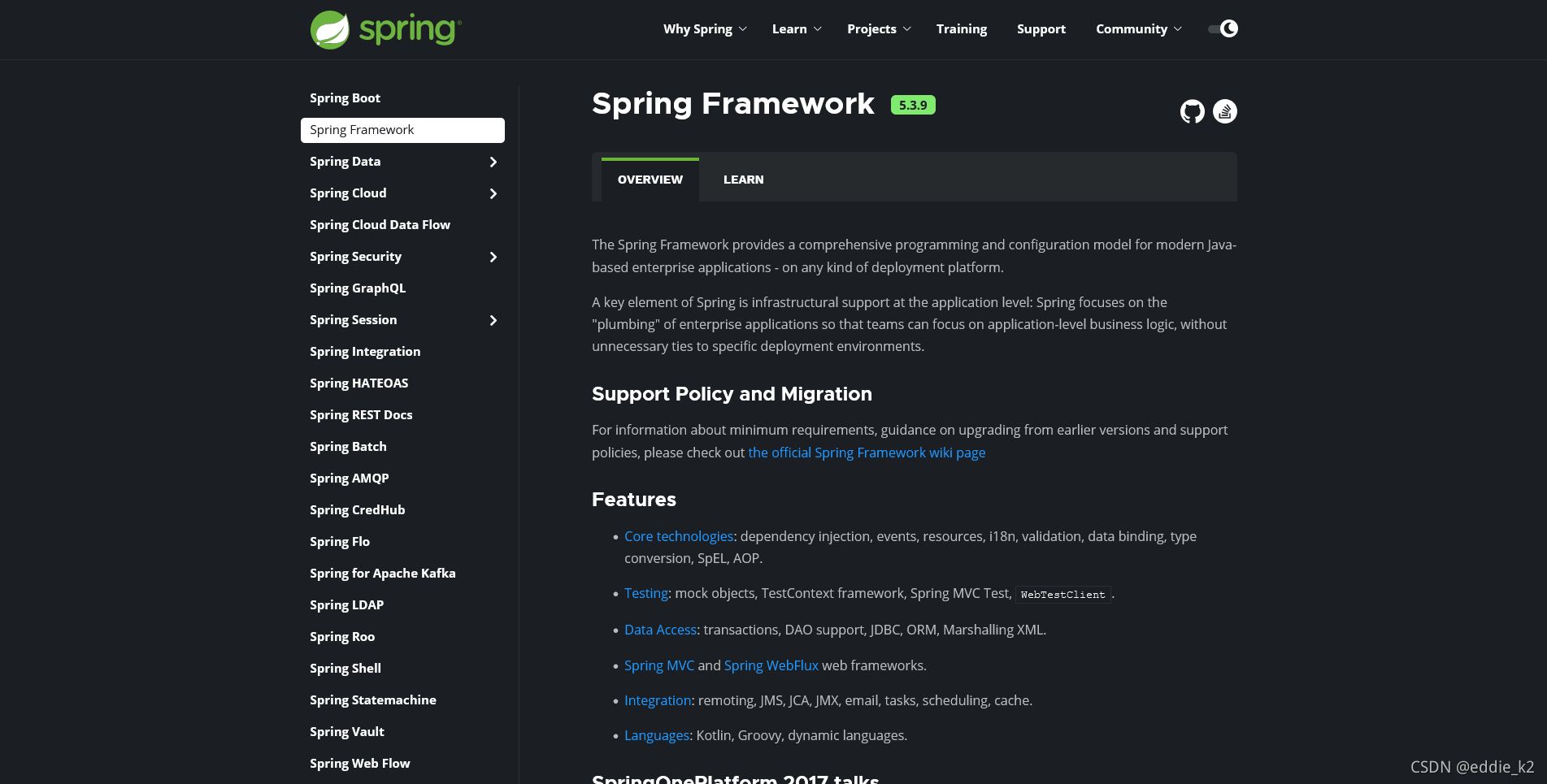Follow the Data Access link
1547x784 pixels.
660,630
